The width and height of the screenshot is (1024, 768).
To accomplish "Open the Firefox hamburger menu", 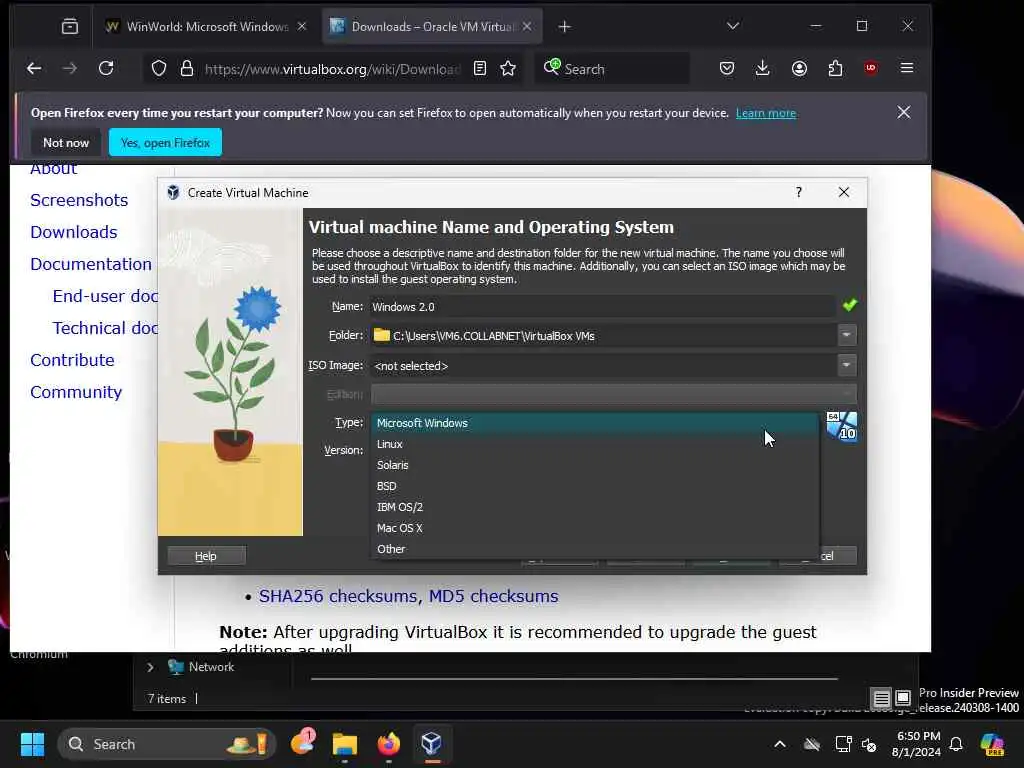I will click(906, 68).
